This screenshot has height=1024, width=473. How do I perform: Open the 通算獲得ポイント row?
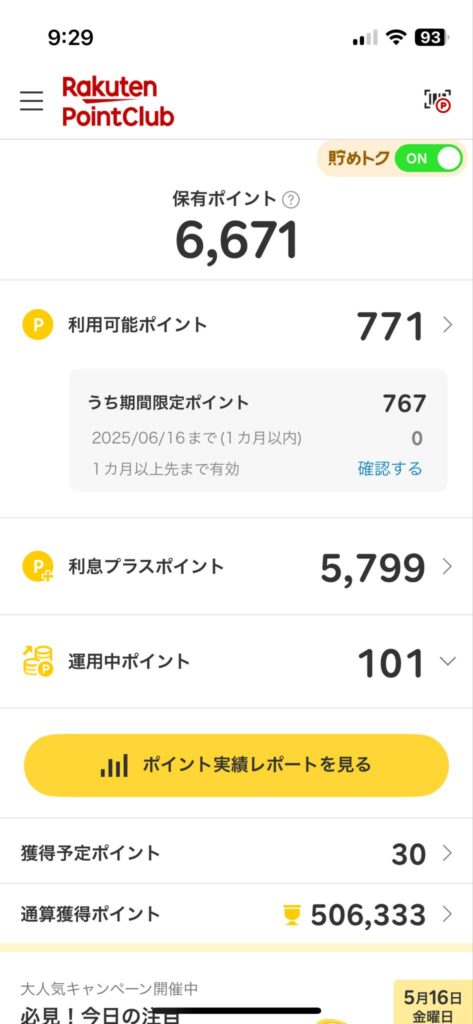[x=236, y=914]
